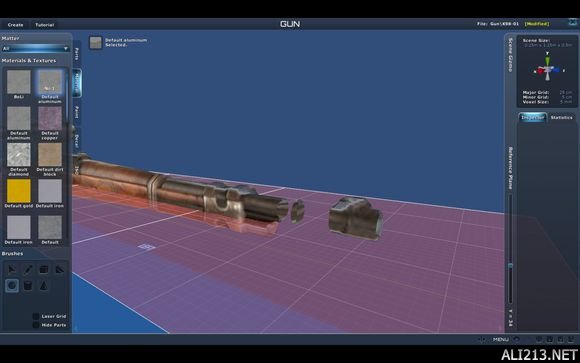
Task: Open the Create menu
Action: 16,25
